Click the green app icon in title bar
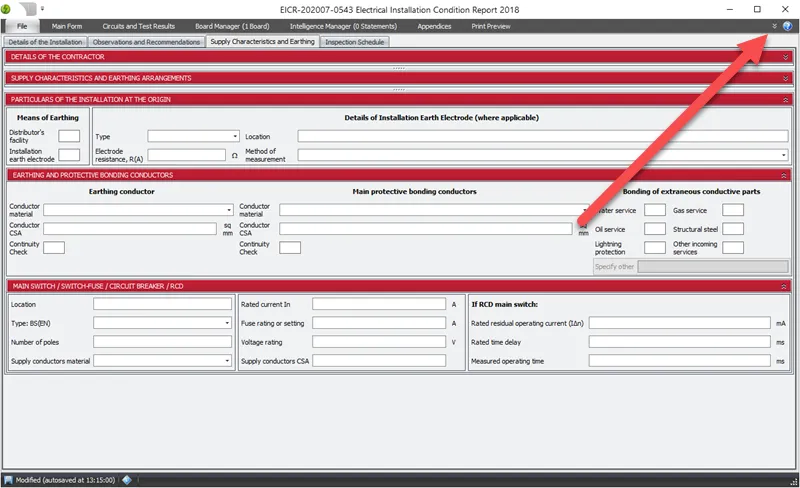This screenshot has width=800, height=488. pos(12,8)
